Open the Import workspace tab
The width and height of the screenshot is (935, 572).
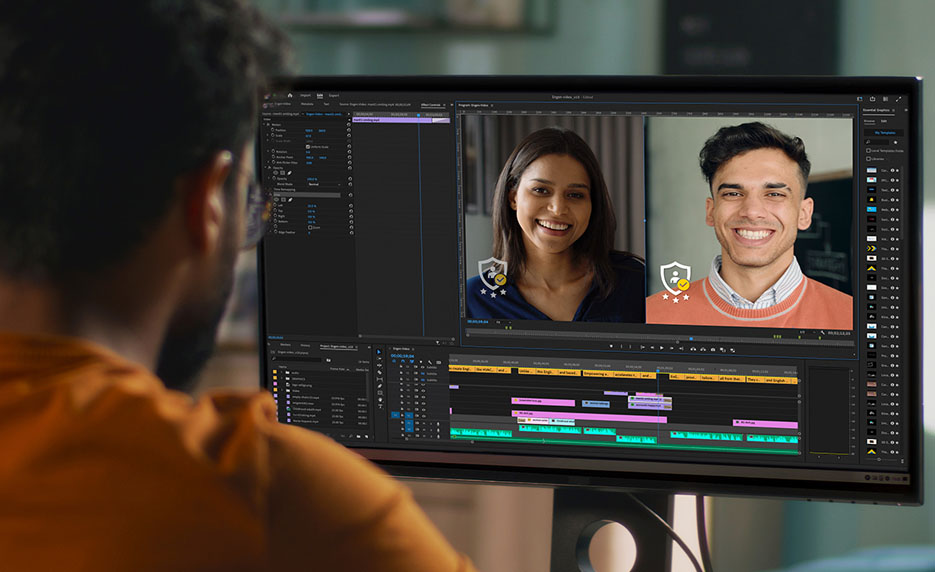click(x=305, y=95)
